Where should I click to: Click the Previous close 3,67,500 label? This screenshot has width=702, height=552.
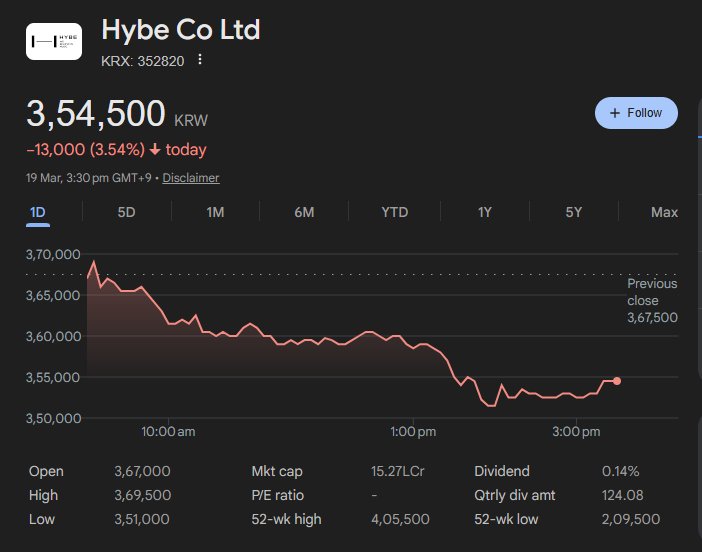tap(652, 300)
